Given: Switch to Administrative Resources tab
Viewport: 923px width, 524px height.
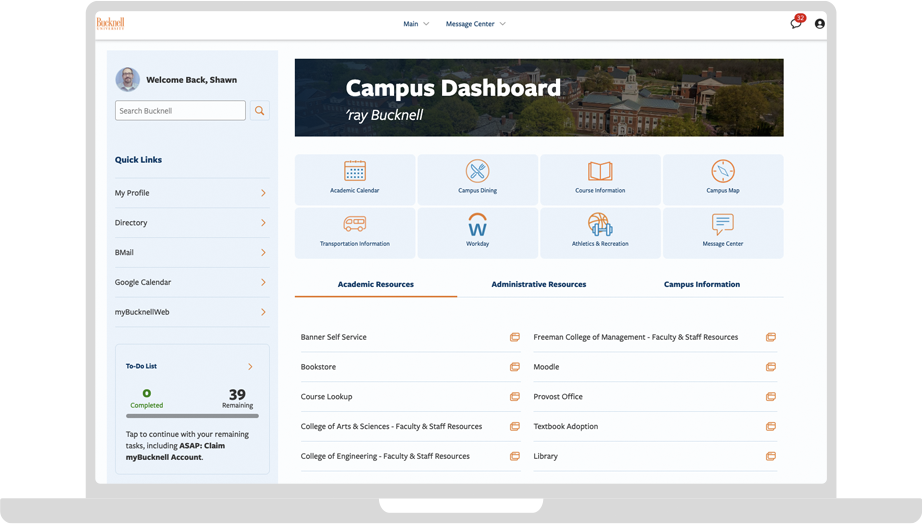Looking at the screenshot, I should (538, 284).
